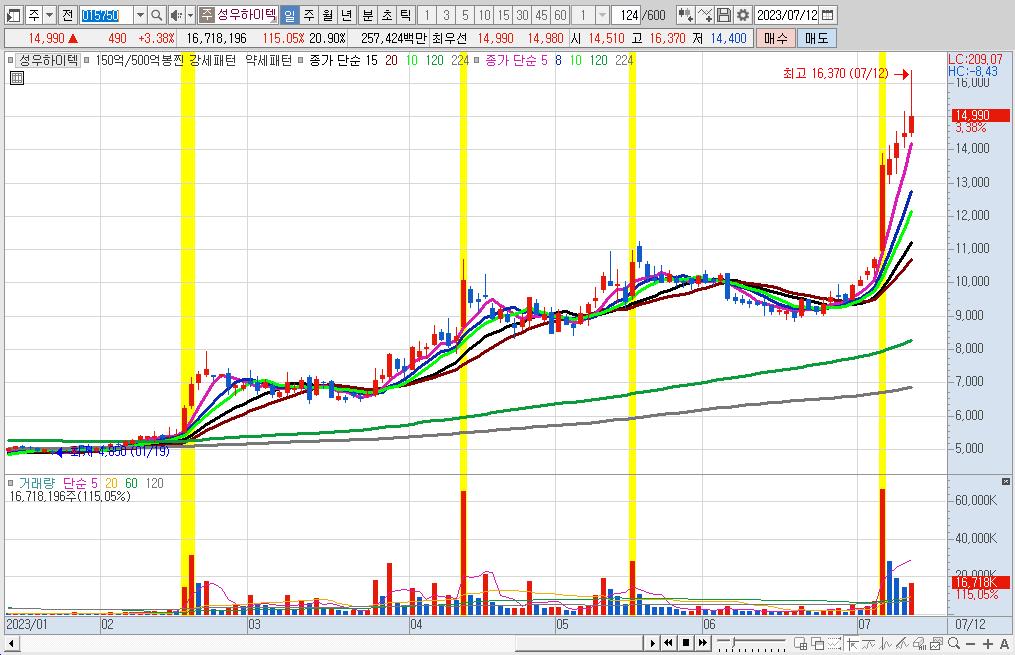The width and height of the screenshot is (1015, 655).
Task: Expand the custom interval dropdown arrow
Action: [602, 15]
